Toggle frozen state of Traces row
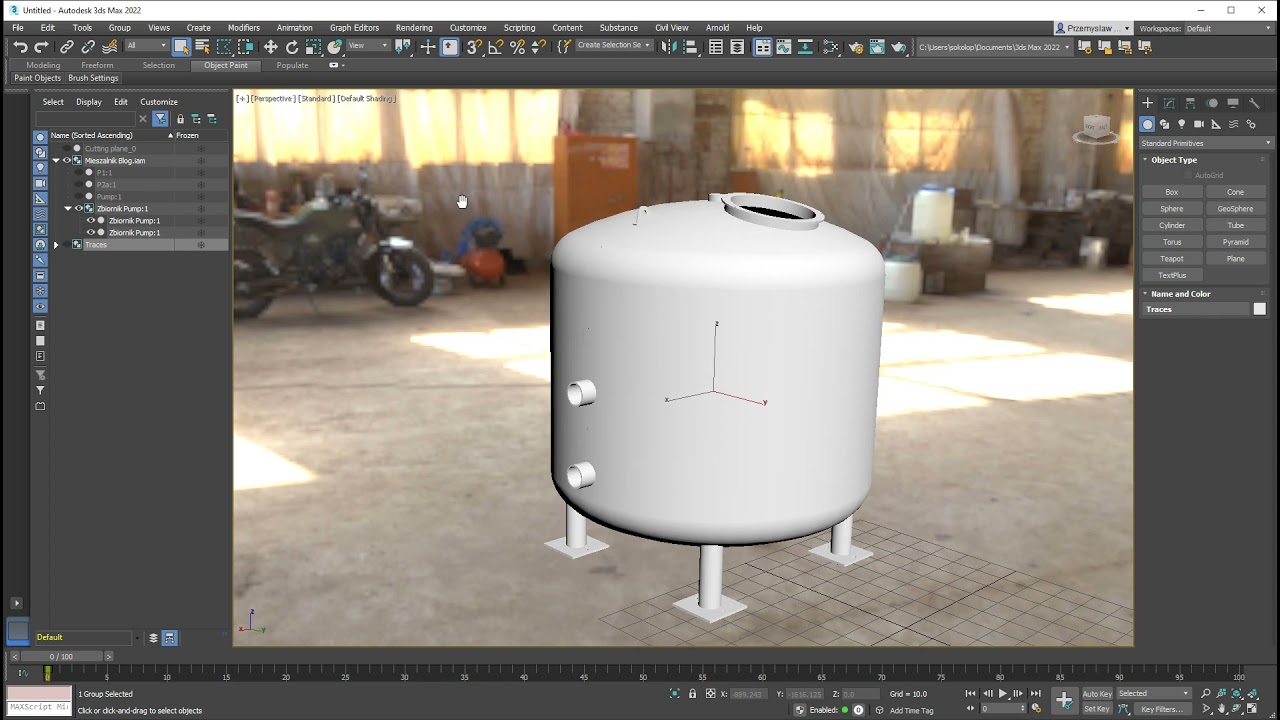 point(201,245)
